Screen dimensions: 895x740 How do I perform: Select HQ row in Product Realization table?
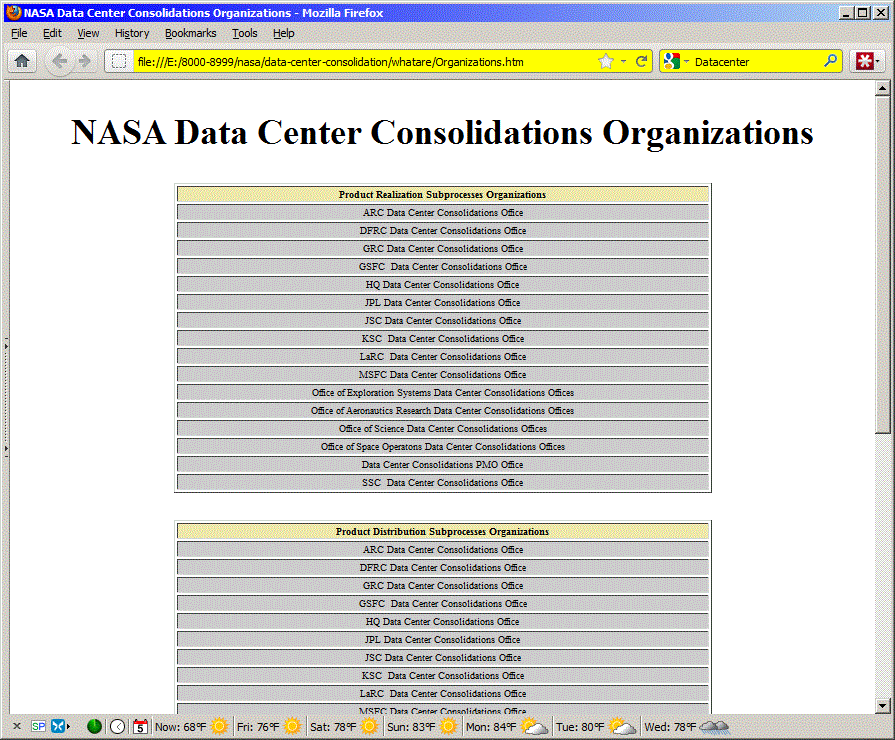click(442, 284)
